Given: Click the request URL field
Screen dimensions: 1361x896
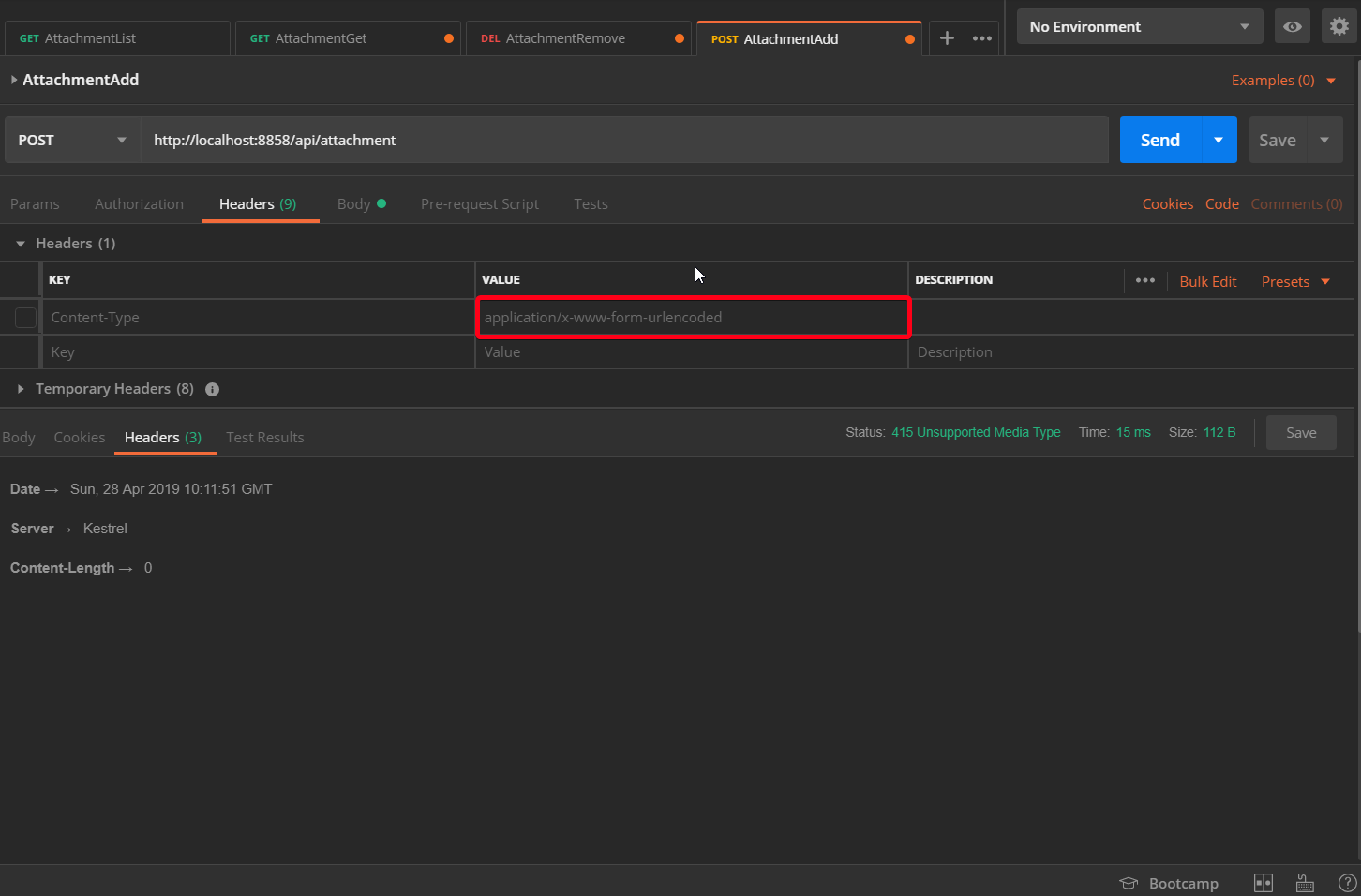Looking at the screenshot, I should pos(624,140).
